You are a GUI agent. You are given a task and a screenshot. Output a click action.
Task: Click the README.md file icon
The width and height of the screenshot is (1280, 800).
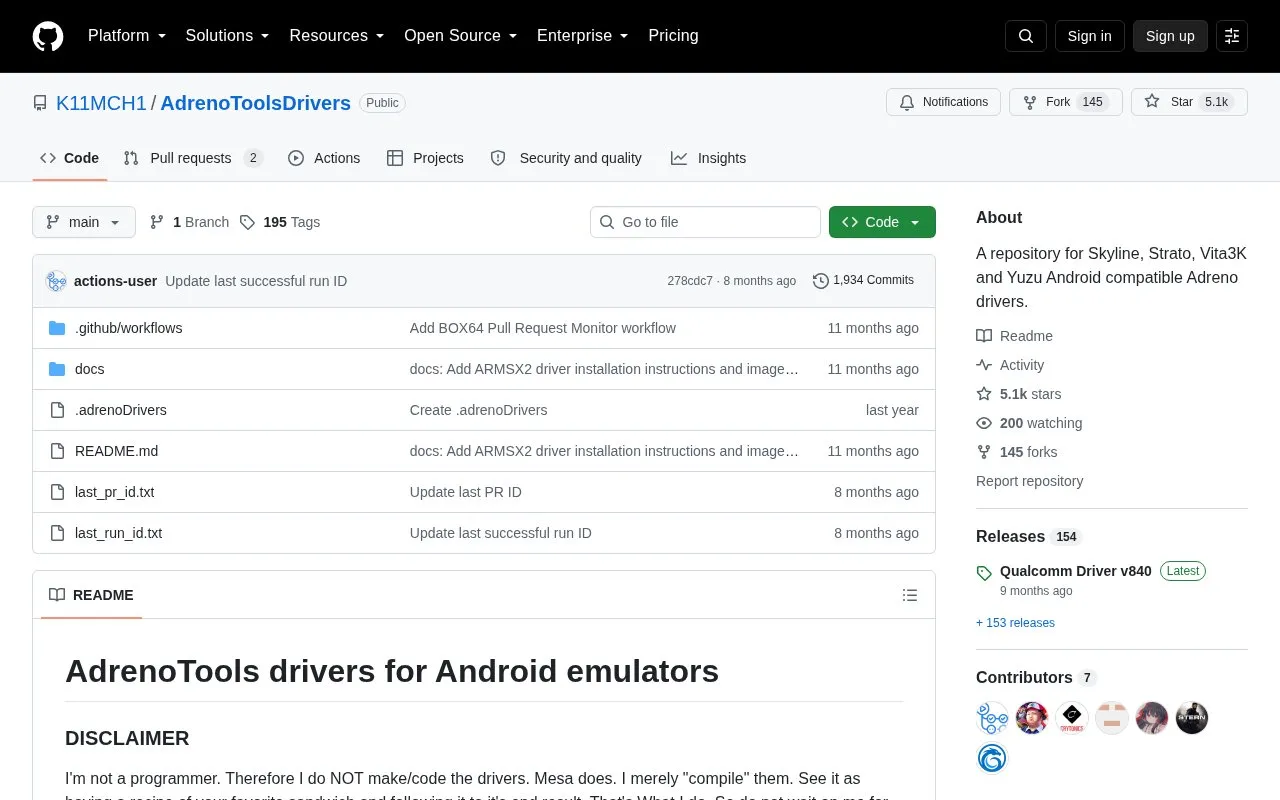pyautogui.click(x=57, y=451)
